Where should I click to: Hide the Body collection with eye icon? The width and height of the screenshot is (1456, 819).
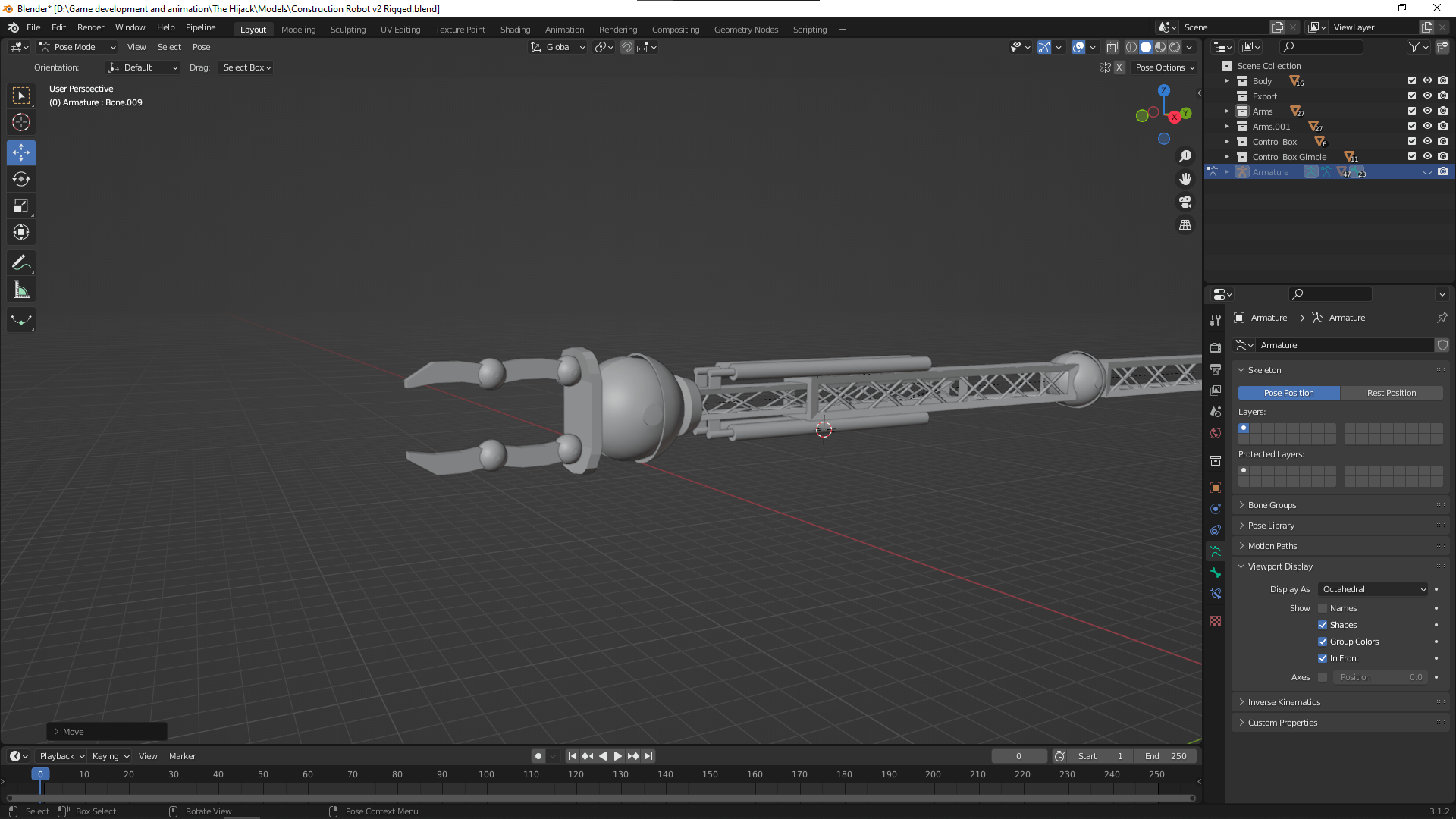(1427, 80)
